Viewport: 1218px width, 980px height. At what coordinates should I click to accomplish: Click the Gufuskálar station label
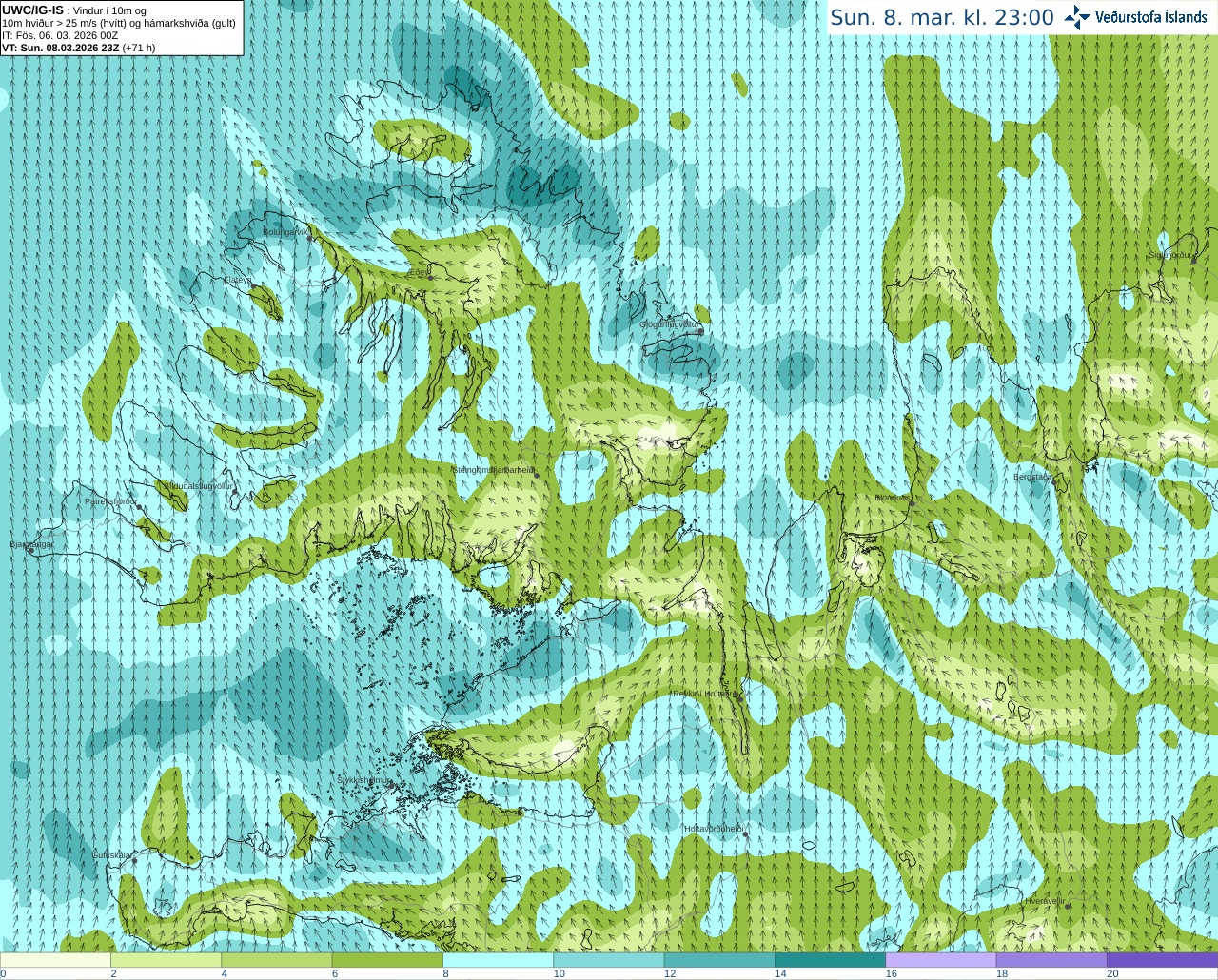[110, 854]
